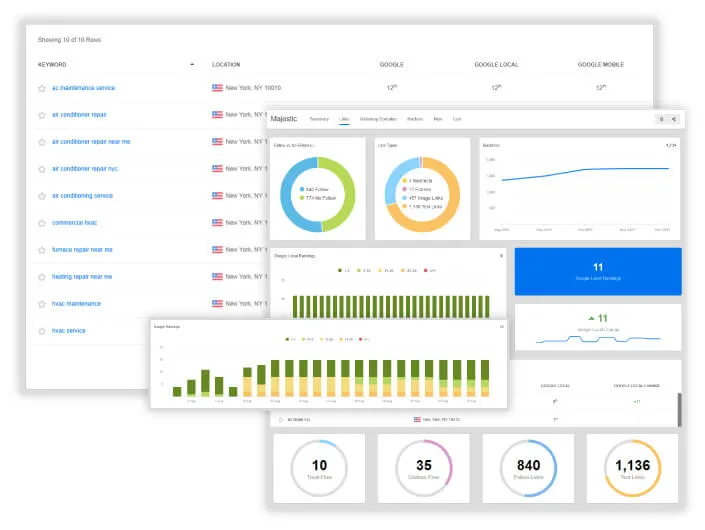Open the 'heating repair near me' link
The image size is (705, 530).
[82, 277]
